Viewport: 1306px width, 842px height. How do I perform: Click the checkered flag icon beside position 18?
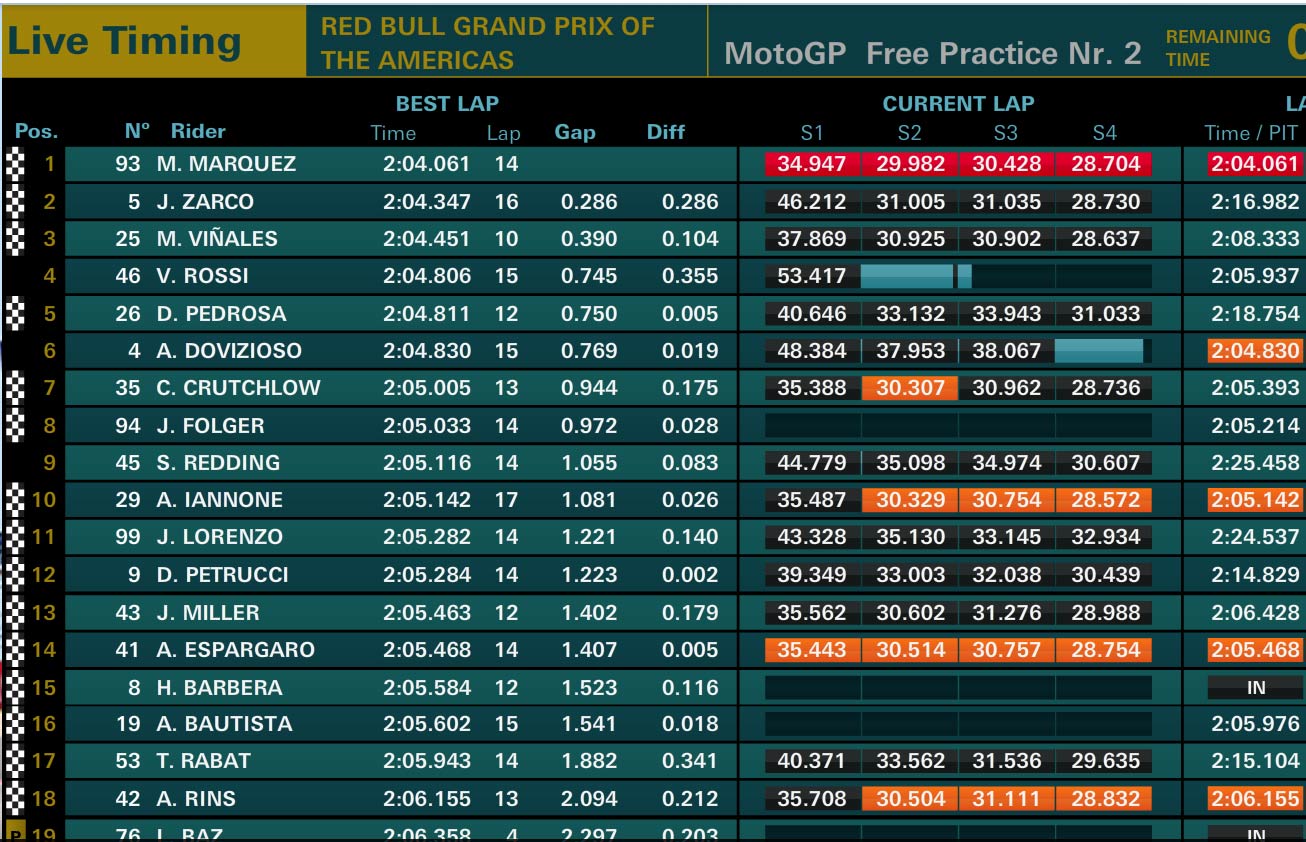pos(15,799)
